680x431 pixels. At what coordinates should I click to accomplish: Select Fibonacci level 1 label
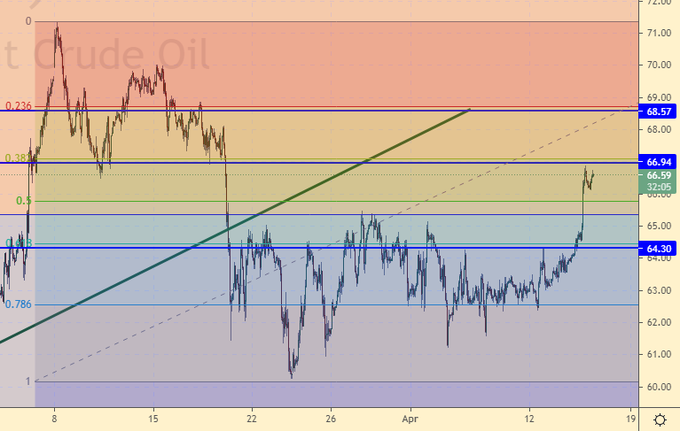click(x=27, y=381)
